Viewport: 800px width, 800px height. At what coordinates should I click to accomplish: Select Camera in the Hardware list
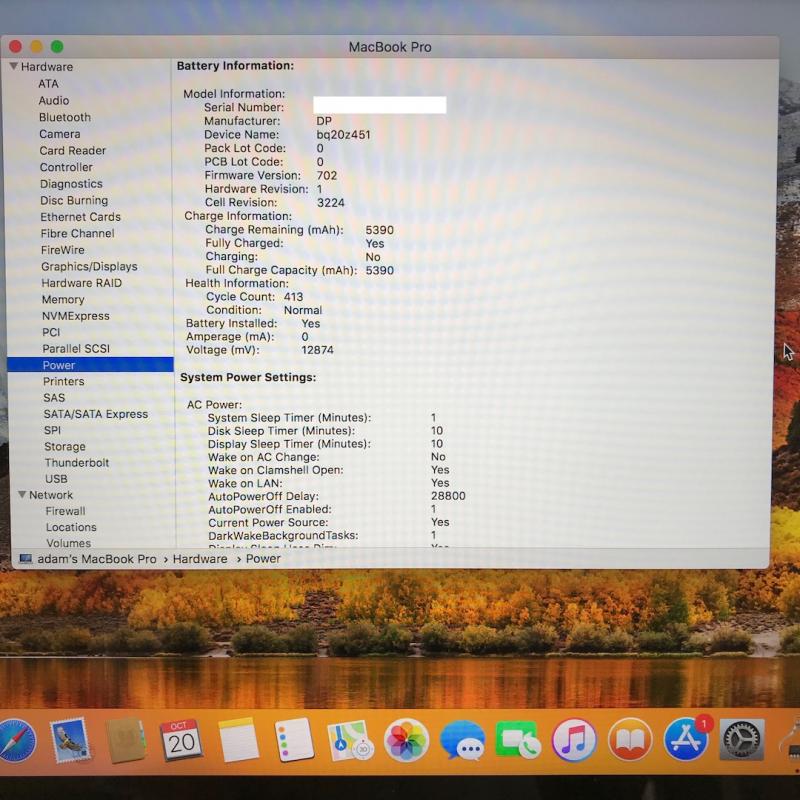[x=60, y=134]
